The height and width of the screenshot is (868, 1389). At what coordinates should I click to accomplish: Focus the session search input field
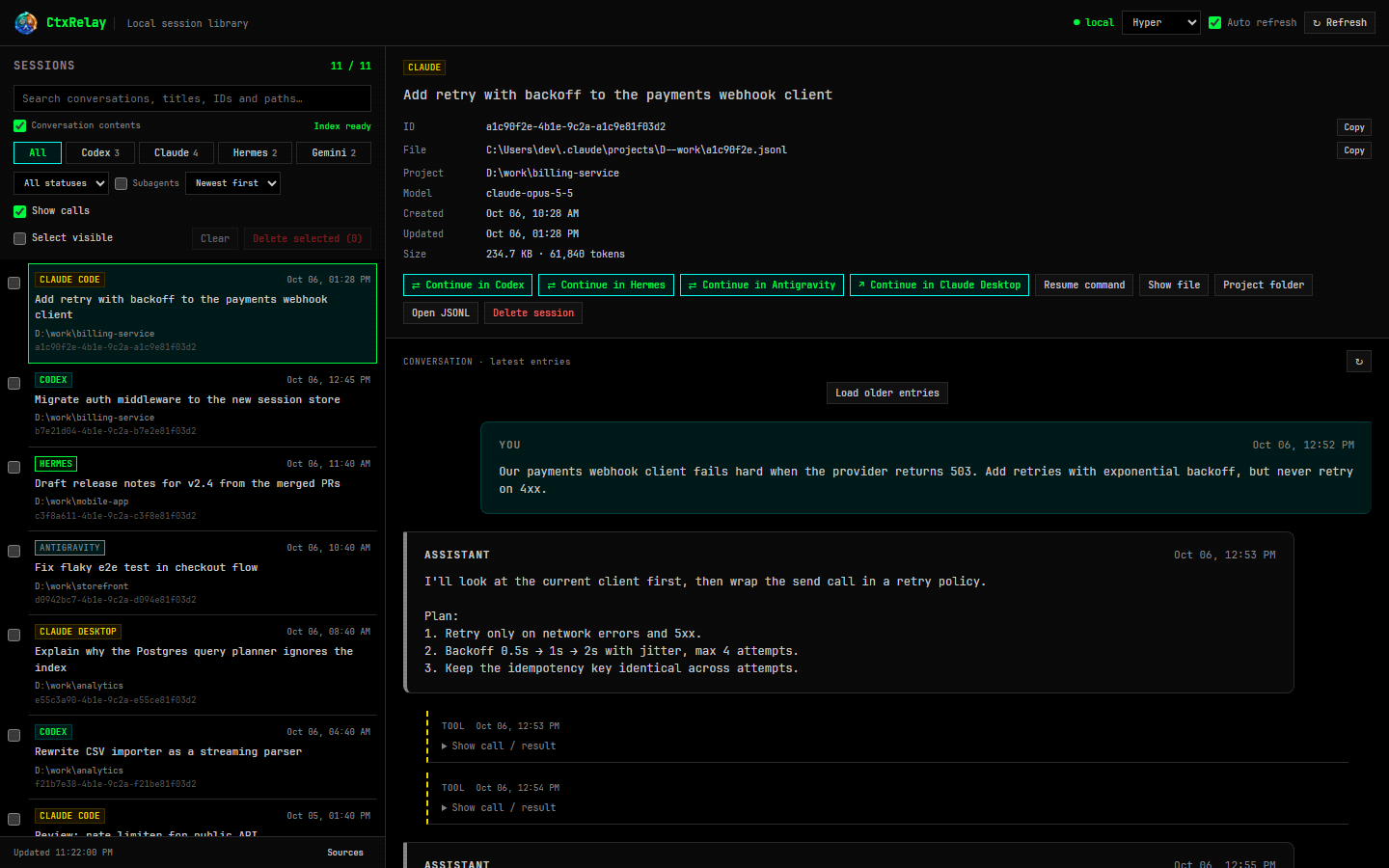click(192, 98)
